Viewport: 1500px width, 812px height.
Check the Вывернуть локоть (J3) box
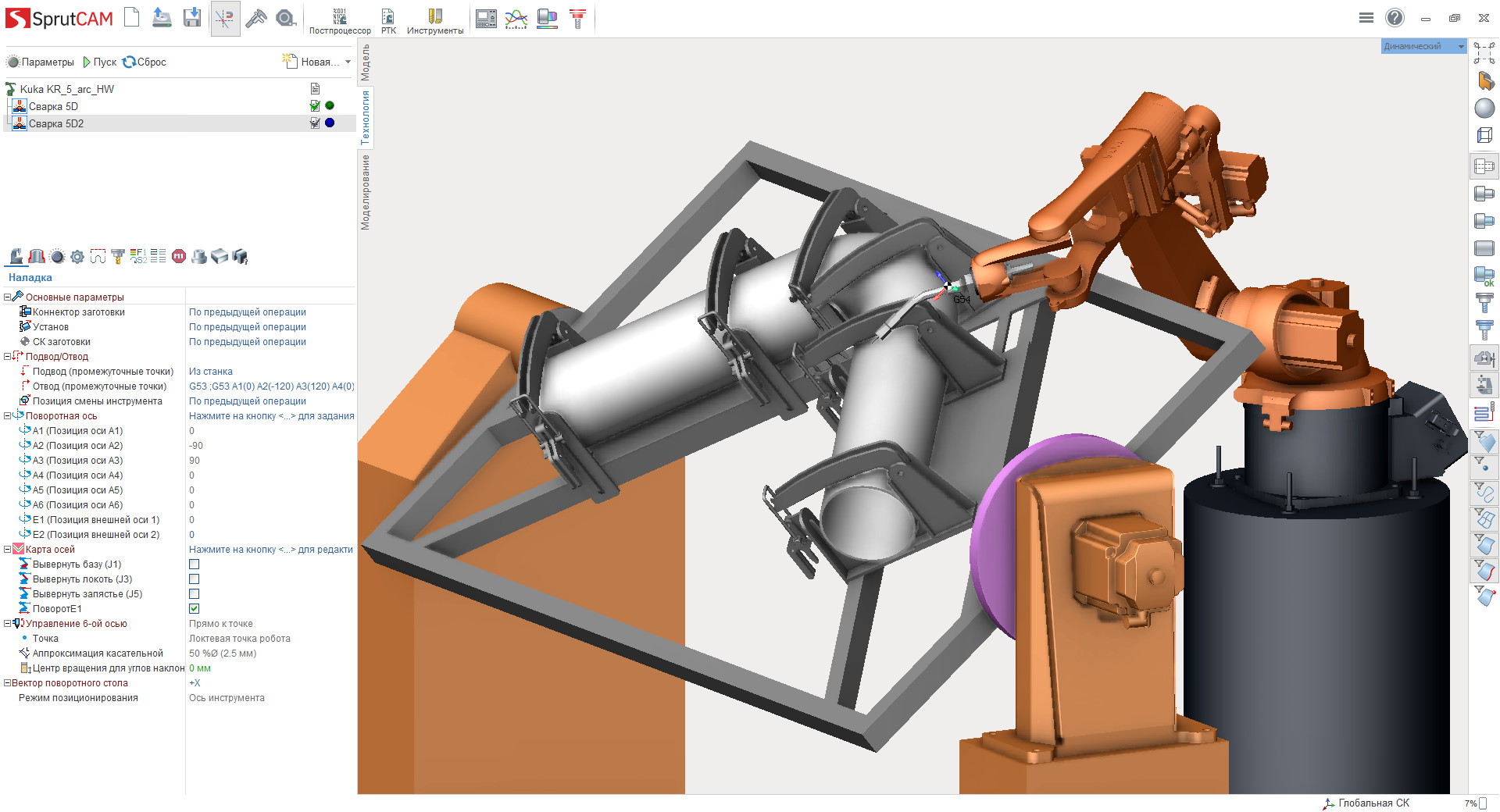(195, 579)
